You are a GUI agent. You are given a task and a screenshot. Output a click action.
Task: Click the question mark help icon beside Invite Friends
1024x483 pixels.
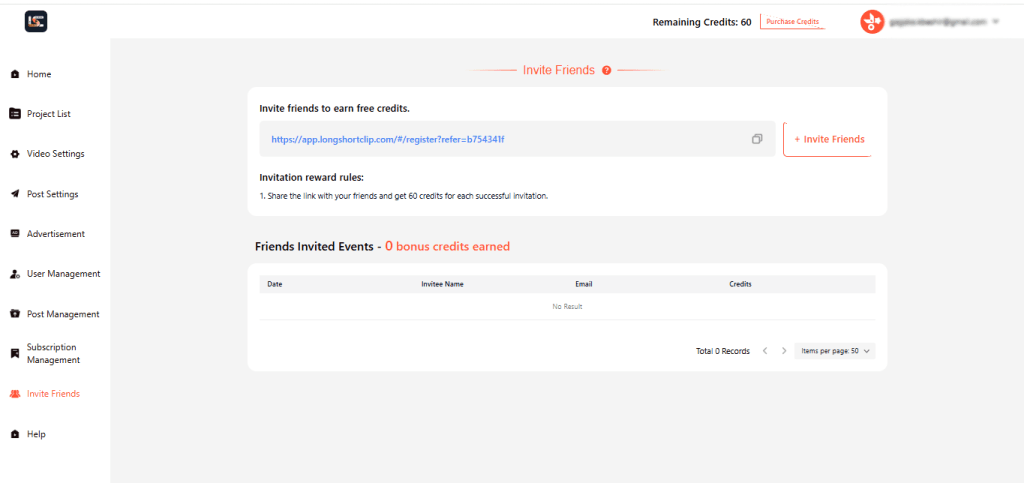pos(607,70)
